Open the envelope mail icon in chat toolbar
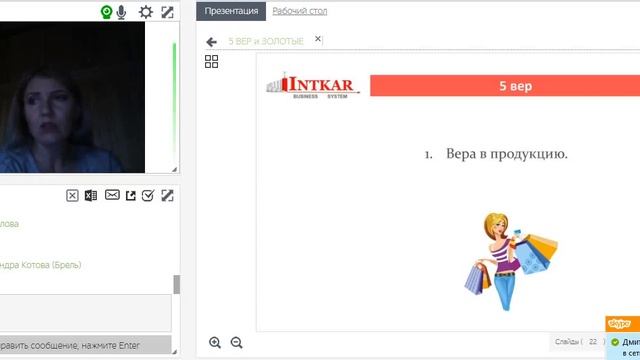The height and width of the screenshot is (360, 640). (x=112, y=195)
